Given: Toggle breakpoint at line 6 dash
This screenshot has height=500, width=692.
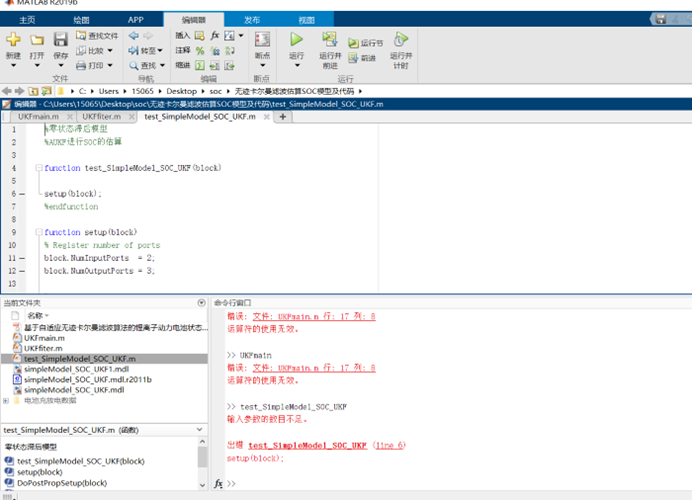Looking at the screenshot, I should (22, 194).
